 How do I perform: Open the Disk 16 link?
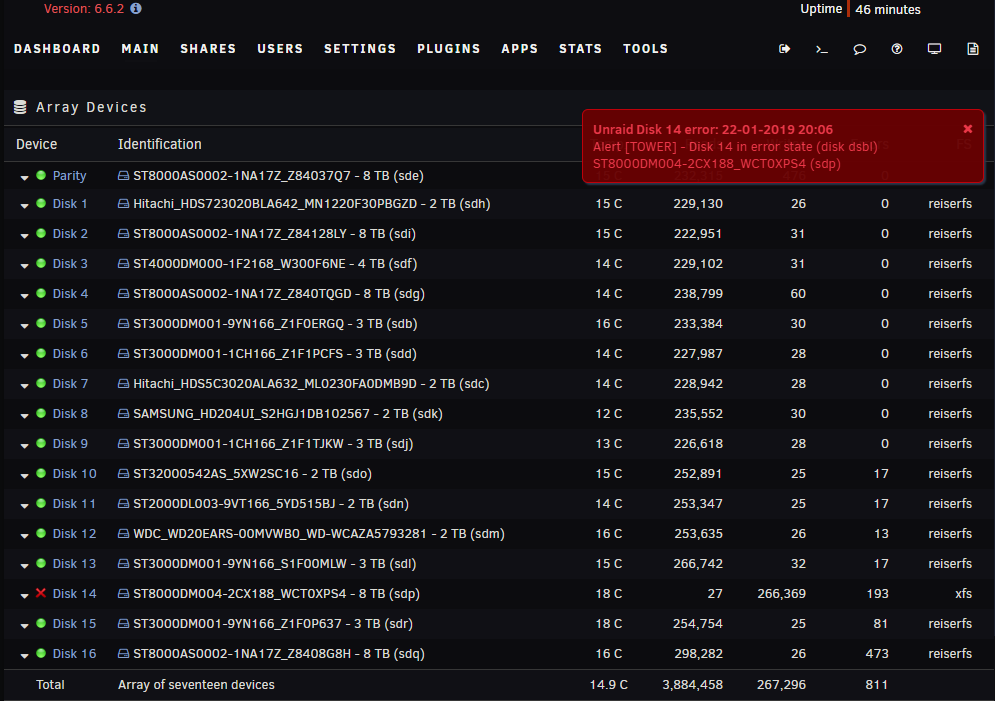tap(74, 653)
